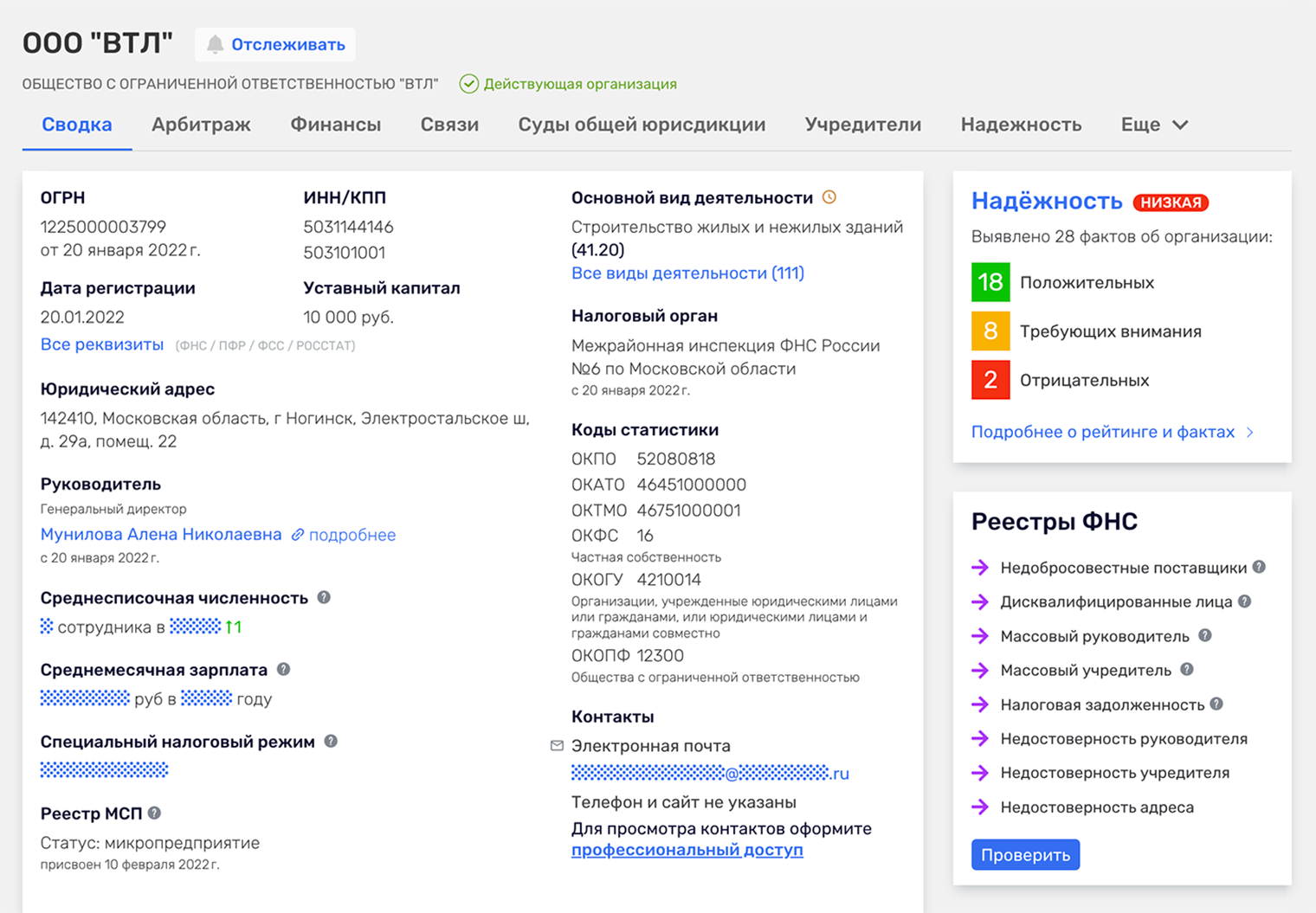Click KPP value 503101001
The width and height of the screenshot is (1316, 913).
pos(344,253)
